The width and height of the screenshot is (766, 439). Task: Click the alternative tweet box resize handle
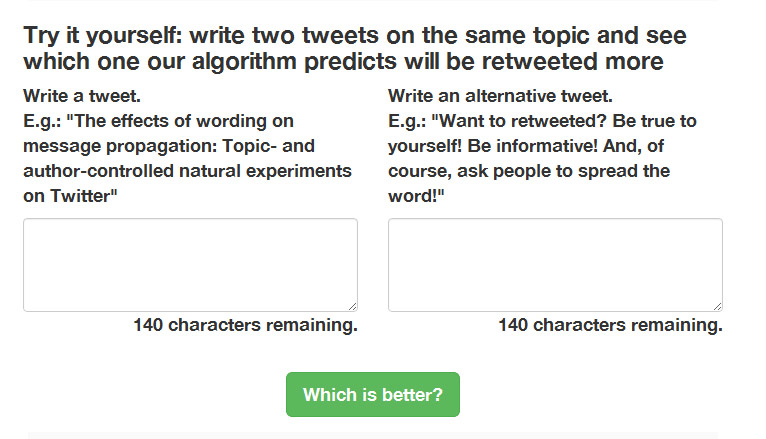point(717,306)
